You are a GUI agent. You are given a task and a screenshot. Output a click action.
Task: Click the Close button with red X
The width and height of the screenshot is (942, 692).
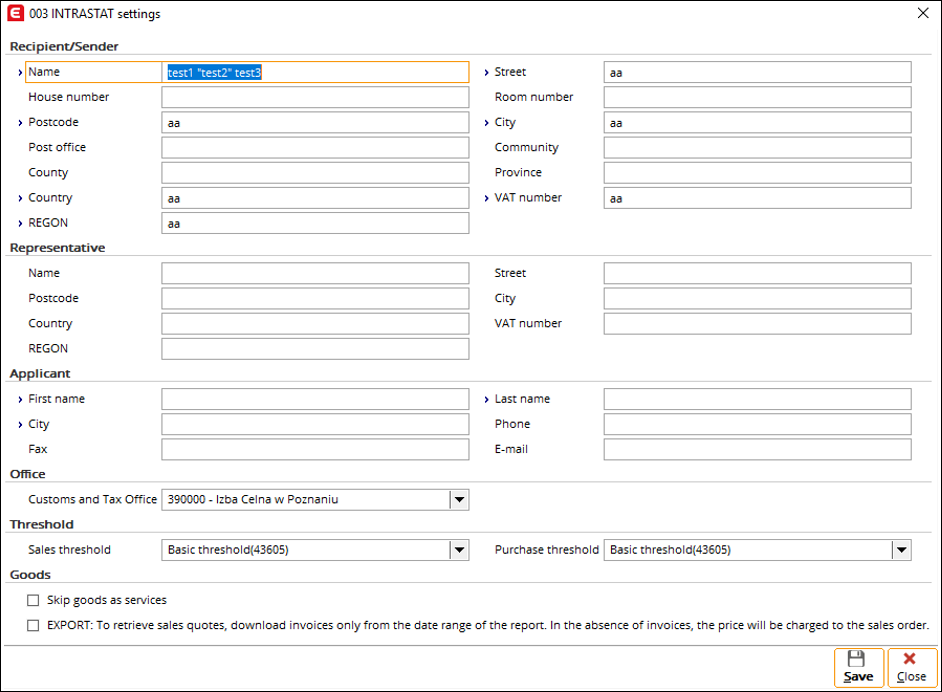click(x=911, y=667)
